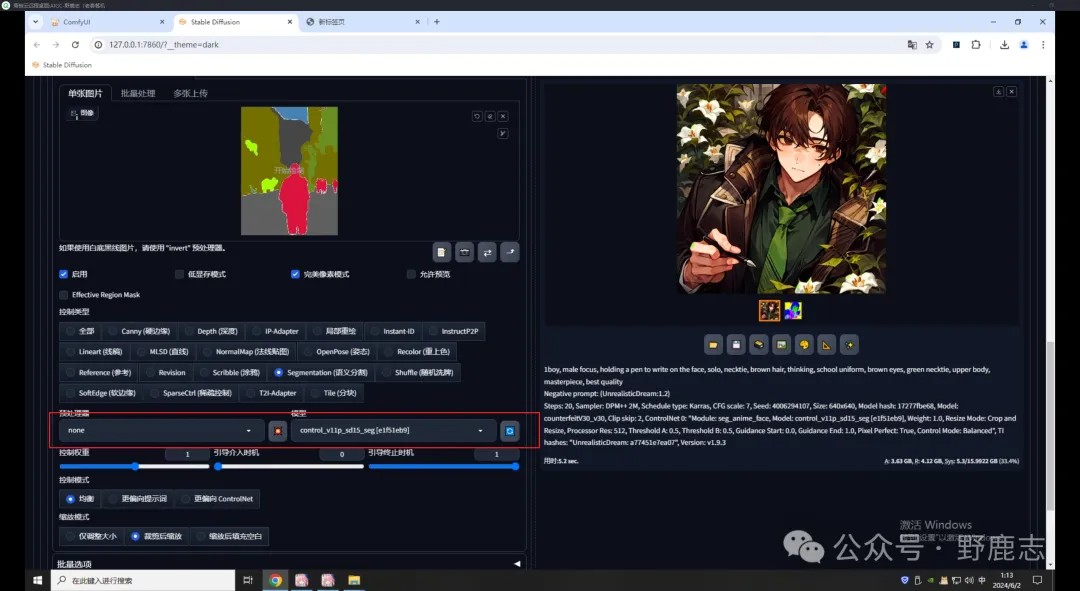Screen dimensions: 1080x591
Task: Click the 控制权重 value field
Action: [x=187, y=454]
